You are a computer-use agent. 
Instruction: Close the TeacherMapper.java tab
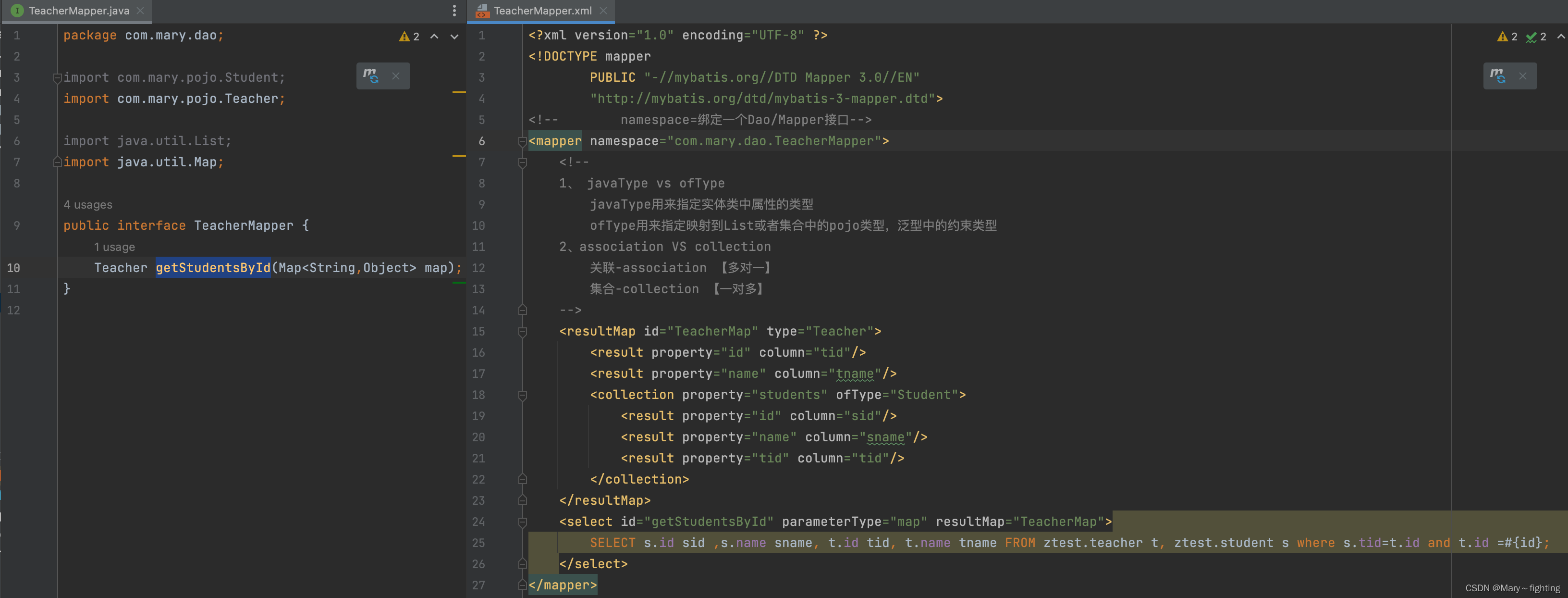click(141, 11)
